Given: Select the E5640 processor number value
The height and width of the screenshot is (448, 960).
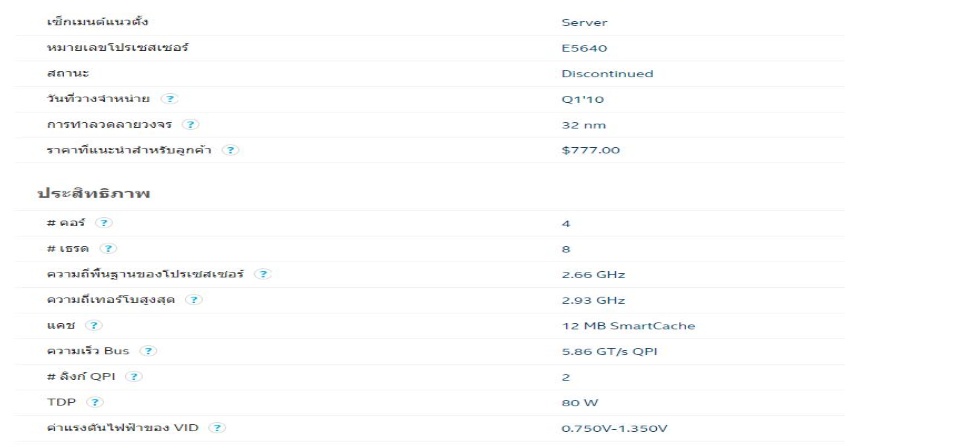Looking at the screenshot, I should [x=584, y=48].
